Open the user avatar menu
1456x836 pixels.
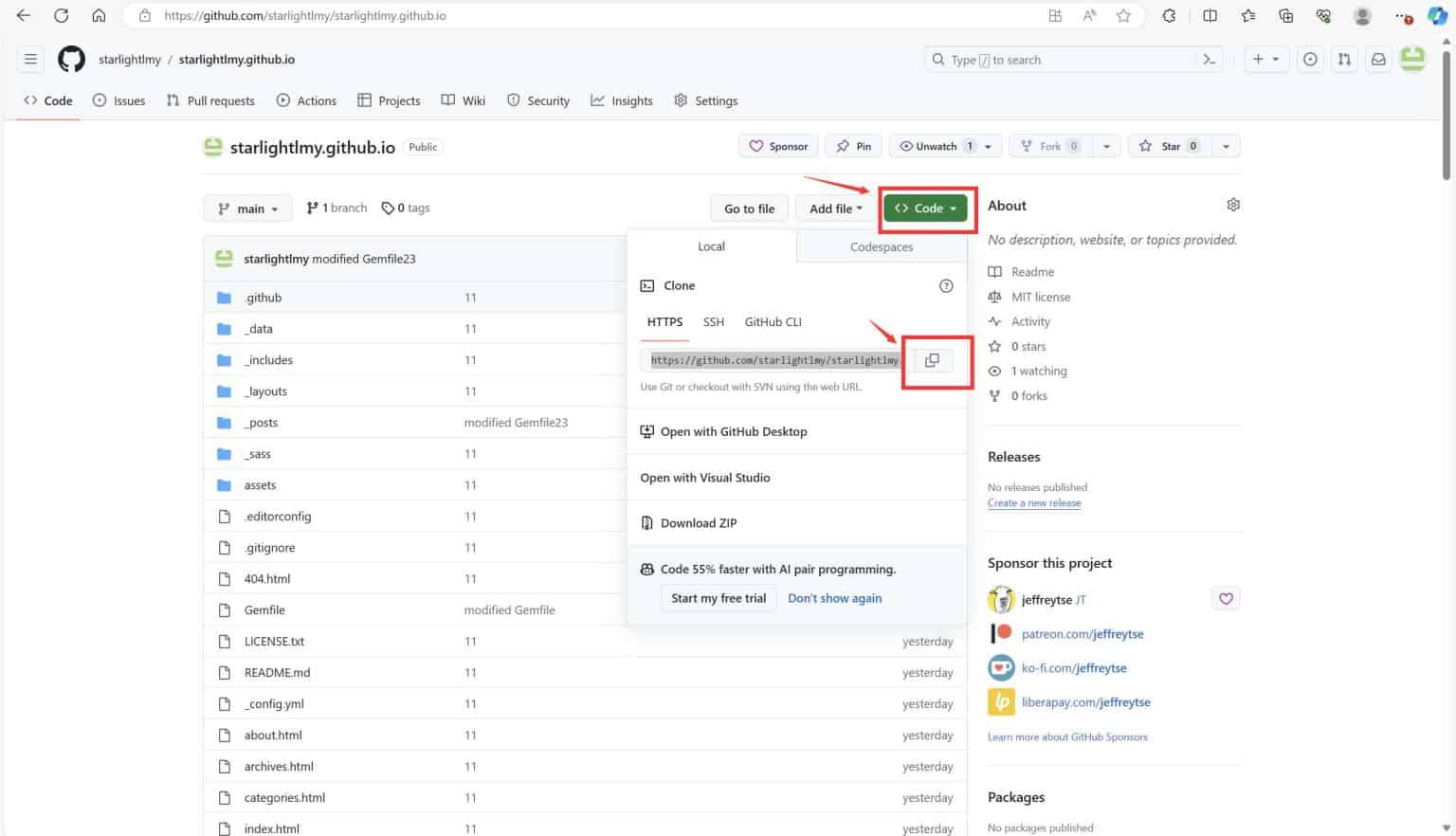coord(1413,59)
